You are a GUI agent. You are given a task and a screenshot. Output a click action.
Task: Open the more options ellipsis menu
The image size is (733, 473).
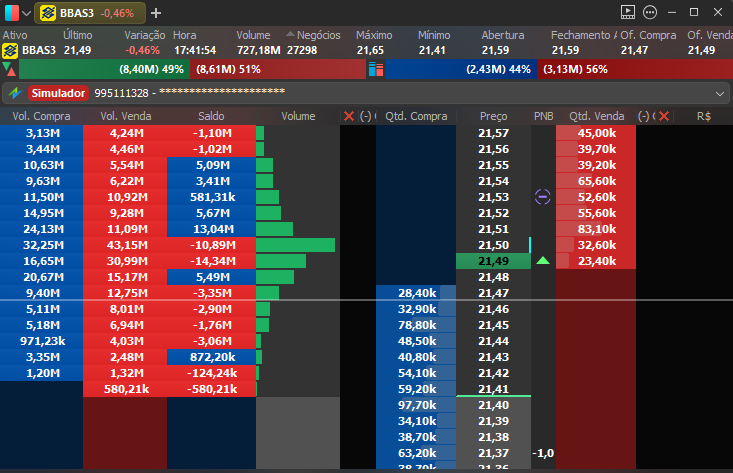(x=650, y=13)
